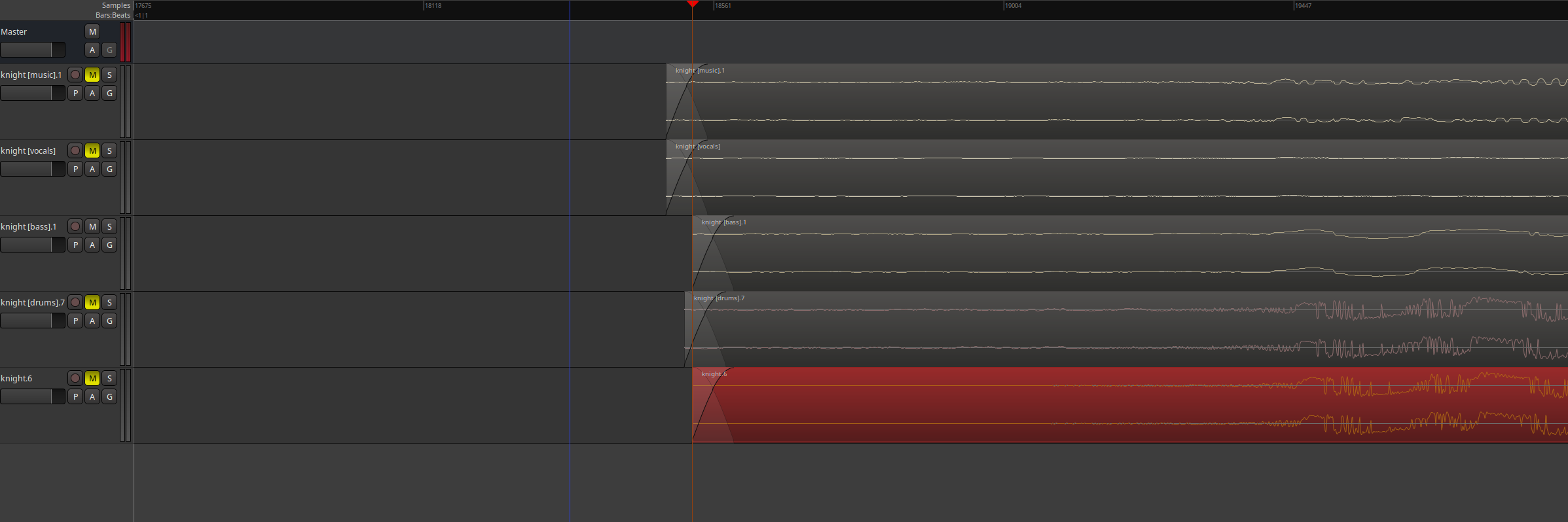Arm record on the knight [music].1 track
This screenshot has height=522, width=1568.
(75, 75)
